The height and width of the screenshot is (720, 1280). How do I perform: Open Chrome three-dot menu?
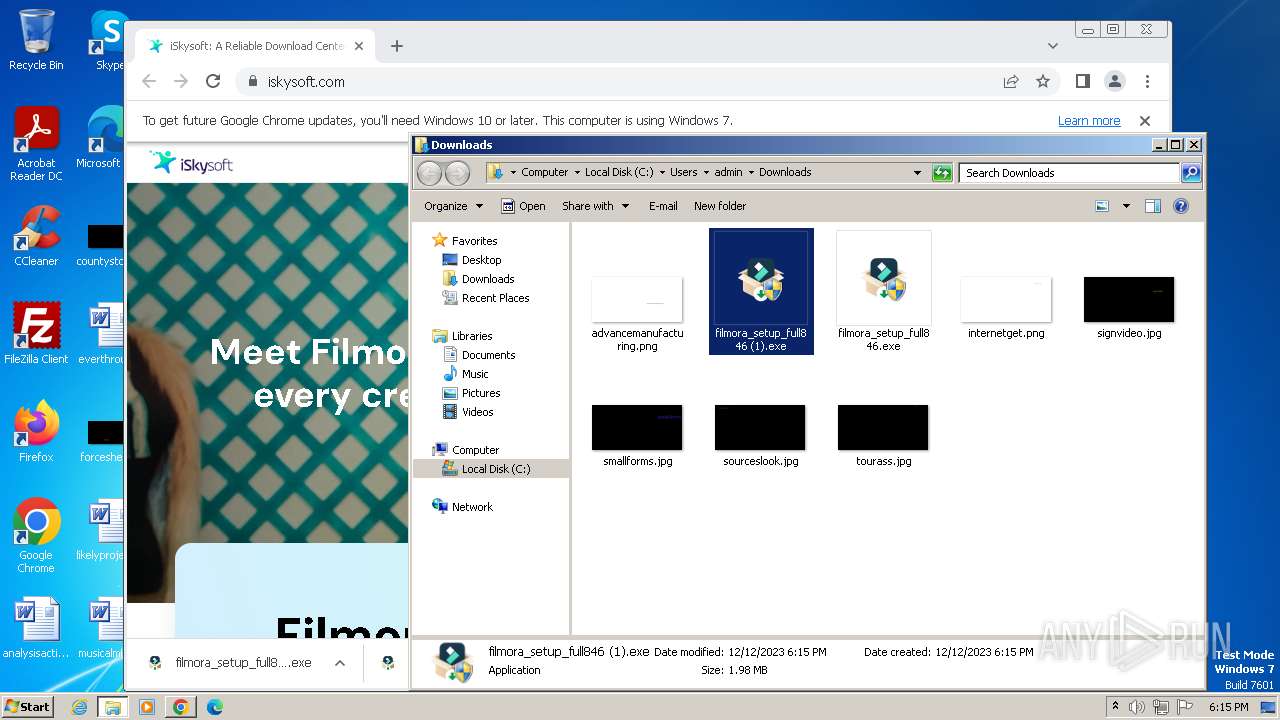tap(1147, 81)
